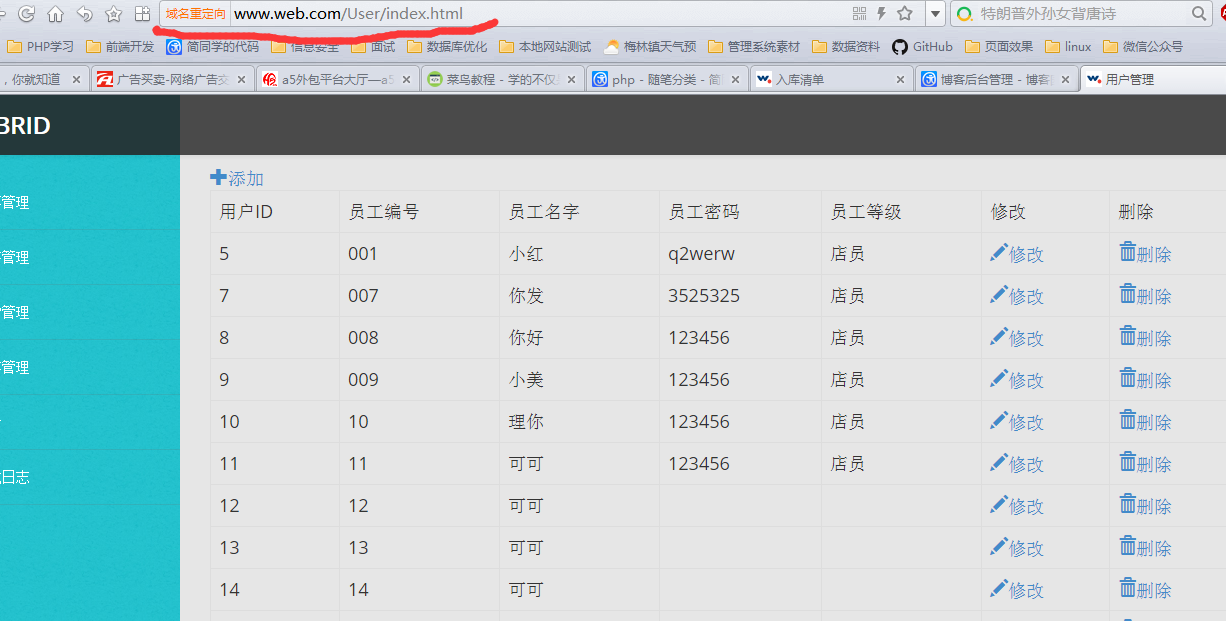Click 修改 in row ID 13
1226x621 pixels.
pos(1017,548)
